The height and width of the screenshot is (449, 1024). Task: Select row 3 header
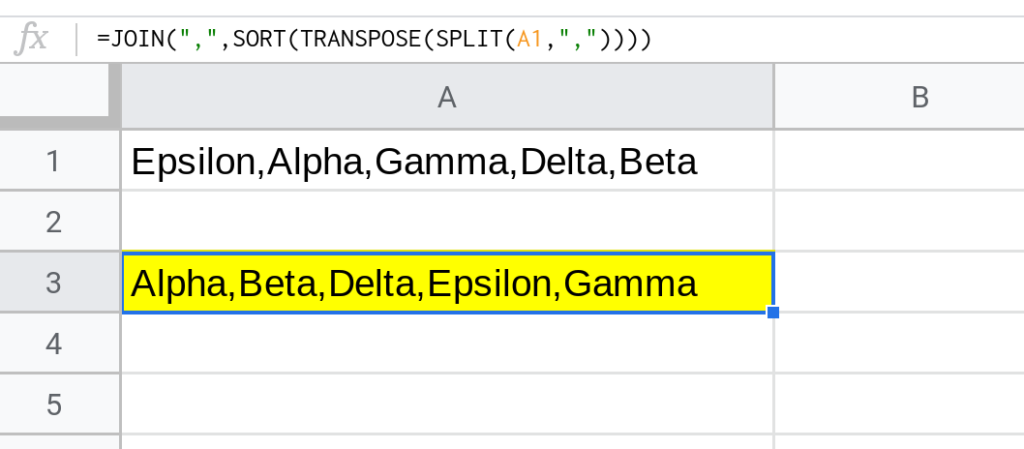click(54, 283)
